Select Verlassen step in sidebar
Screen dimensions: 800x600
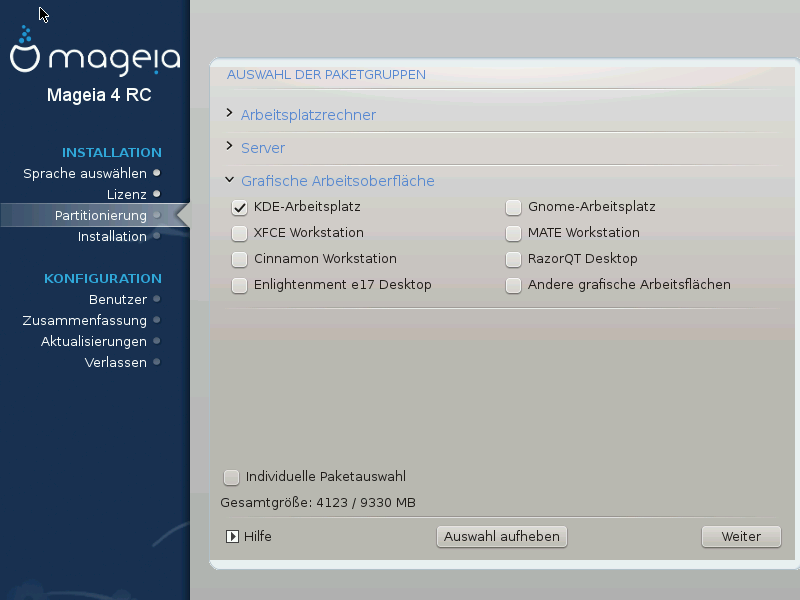click(116, 362)
